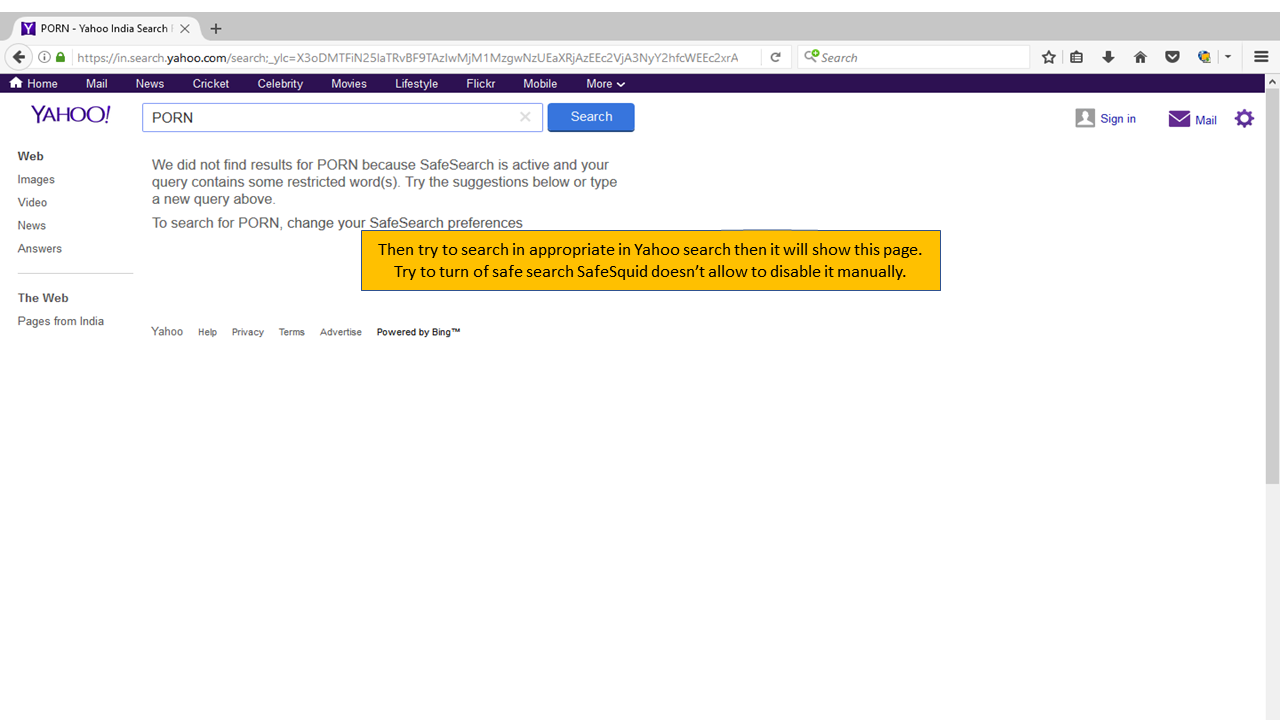Open the Privacy footer link
This screenshot has height=720, width=1280.
pyautogui.click(x=248, y=332)
